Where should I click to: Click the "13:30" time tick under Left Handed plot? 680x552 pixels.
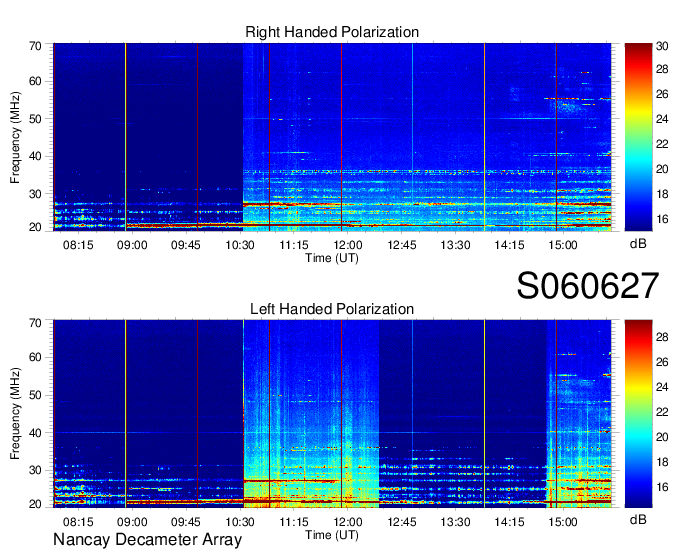pyautogui.click(x=455, y=522)
